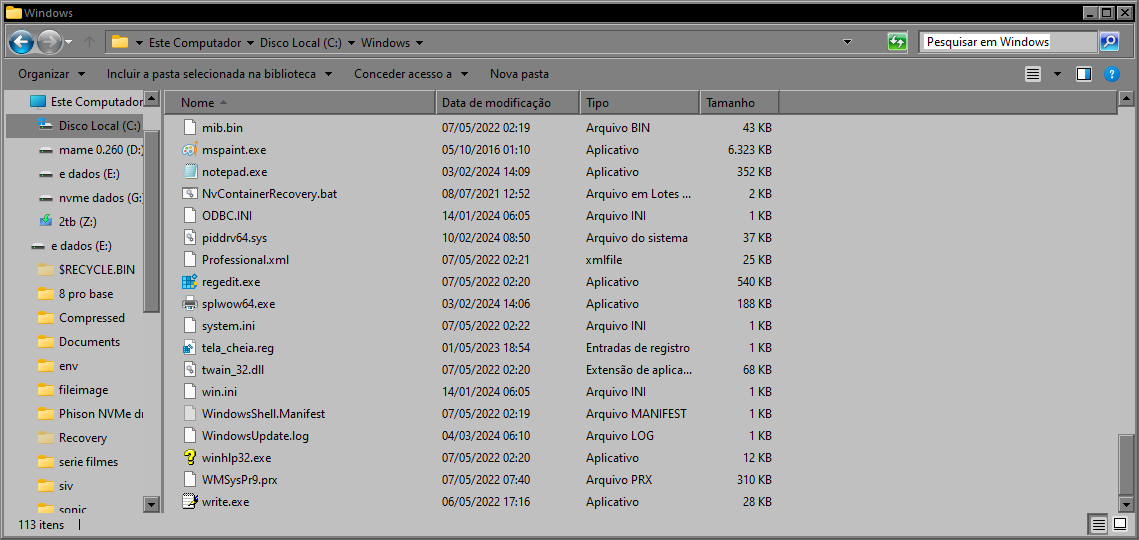Sort by Nome column header
The height and width of the screenshot is (540, 1139).
pyautogui.click(x=300, y=103)
